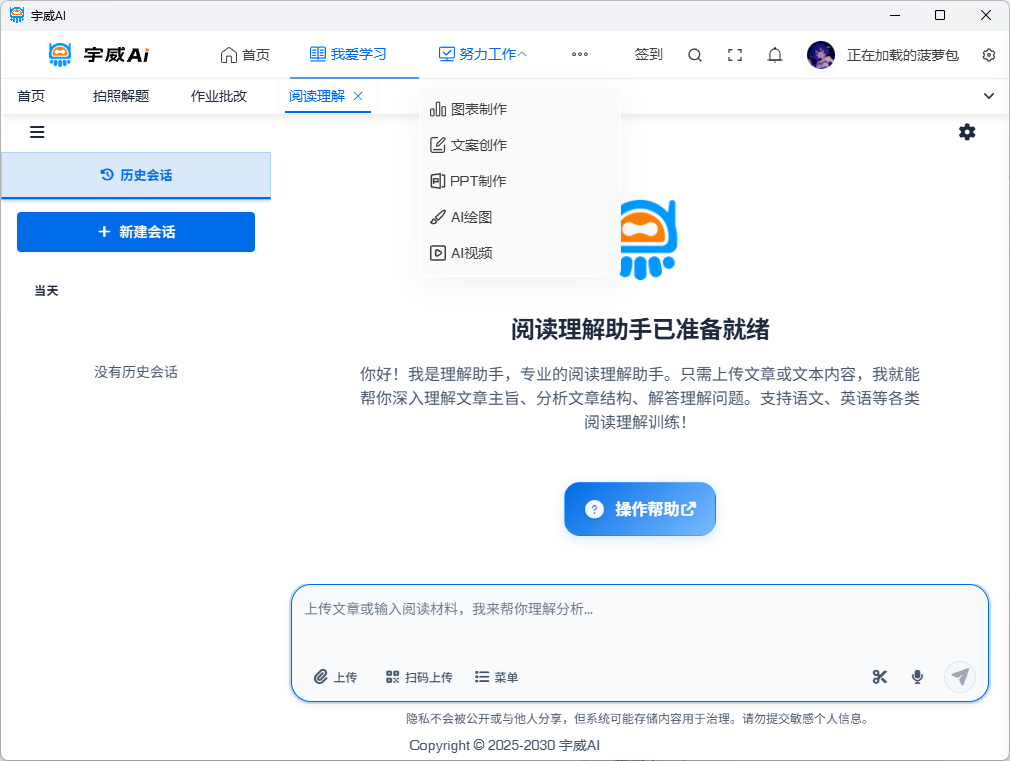Expand the tab list chevron
The image size is (1010, 761).
989,96
